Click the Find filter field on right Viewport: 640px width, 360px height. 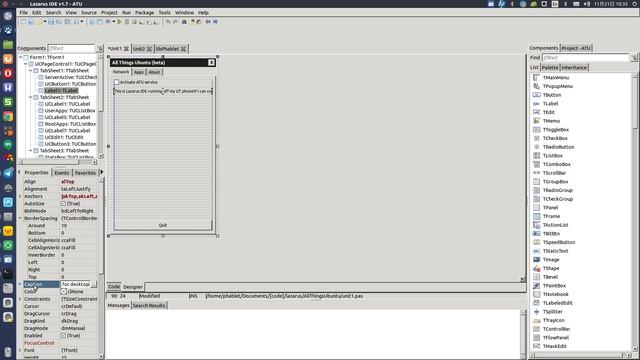point(586,58)
